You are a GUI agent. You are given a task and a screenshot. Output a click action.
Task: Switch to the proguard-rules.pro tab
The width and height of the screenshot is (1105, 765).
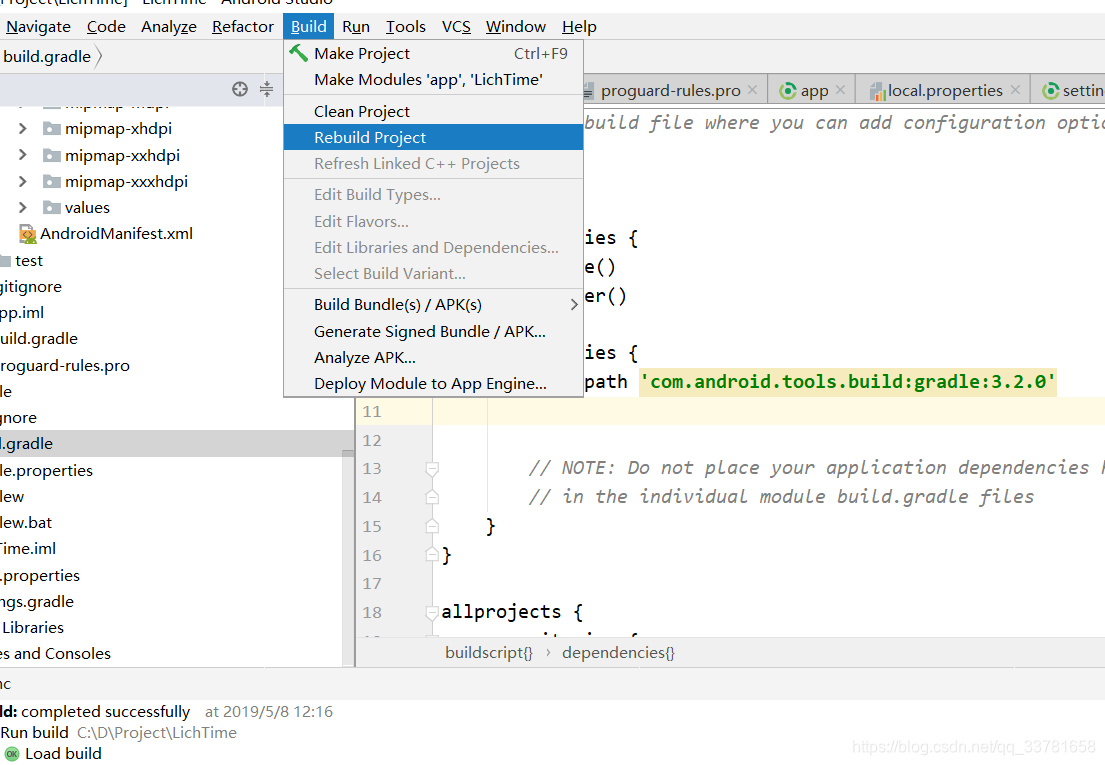(669, 91)
